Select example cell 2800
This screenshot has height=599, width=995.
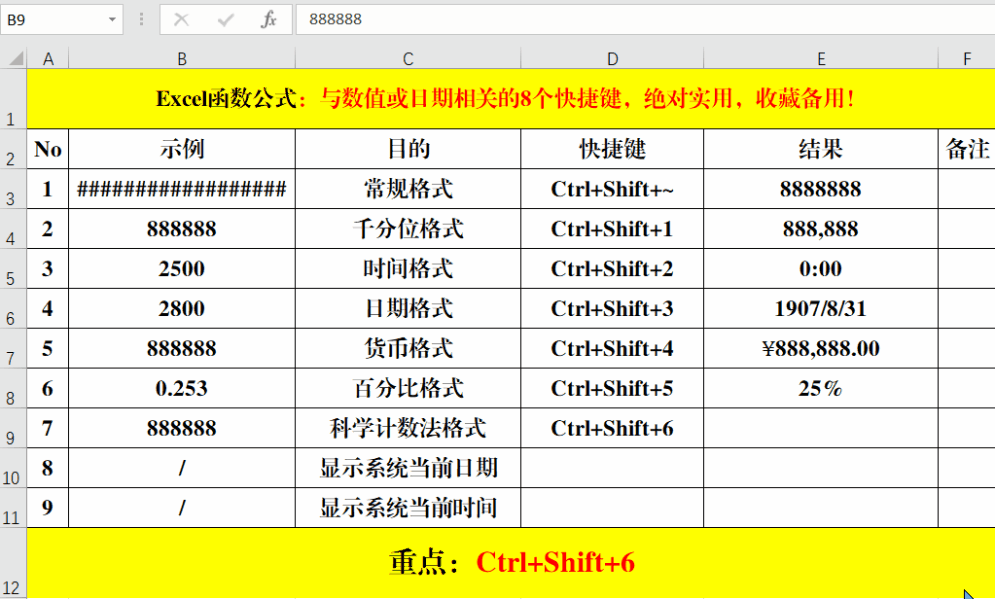point(182,308)
